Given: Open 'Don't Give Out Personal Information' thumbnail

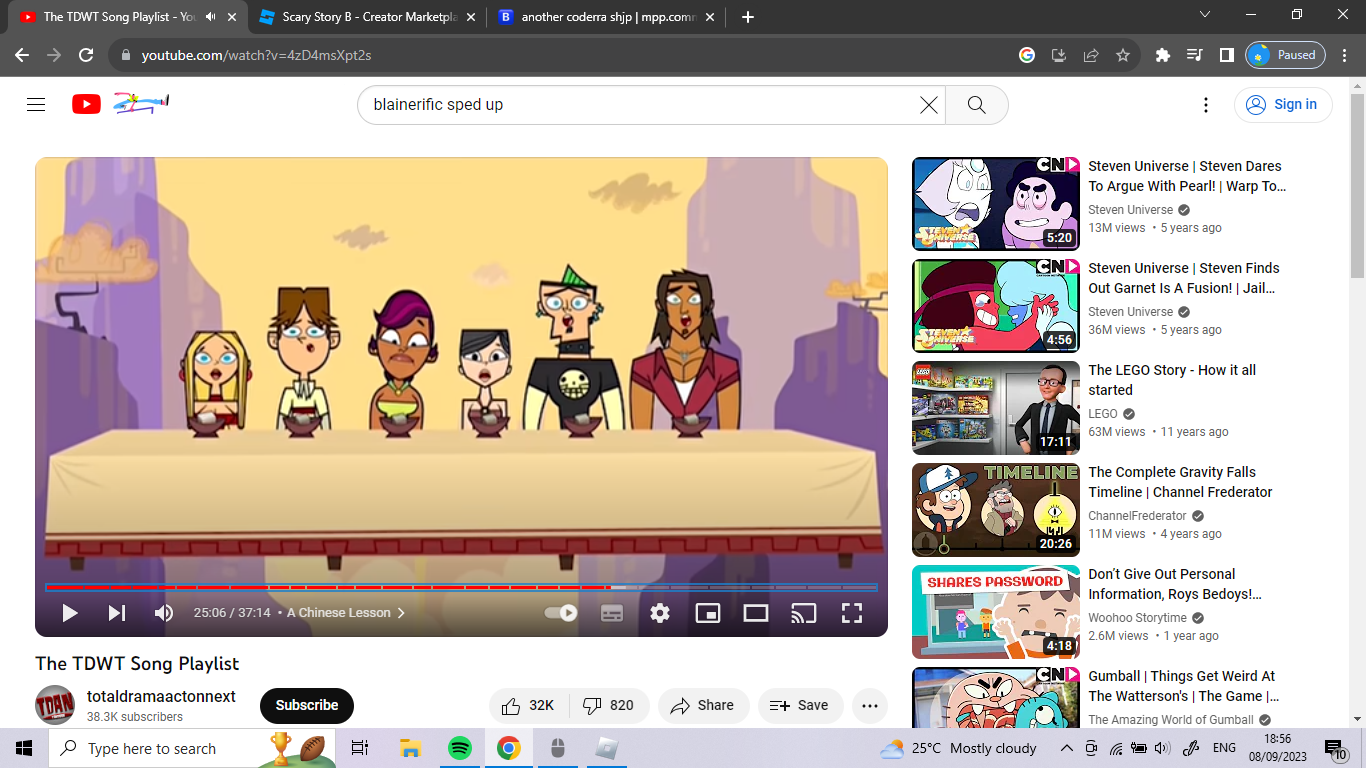Looking at the screenshot, I should click(x=996, y=611).
